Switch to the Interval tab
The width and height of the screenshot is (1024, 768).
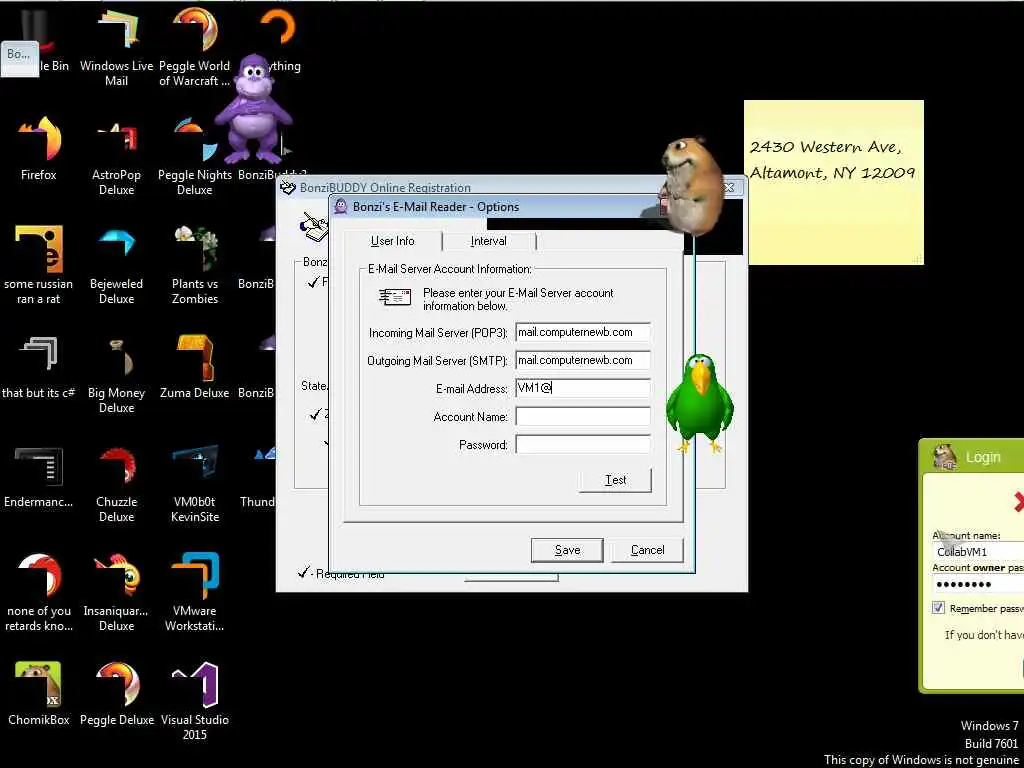pos(488,241)
